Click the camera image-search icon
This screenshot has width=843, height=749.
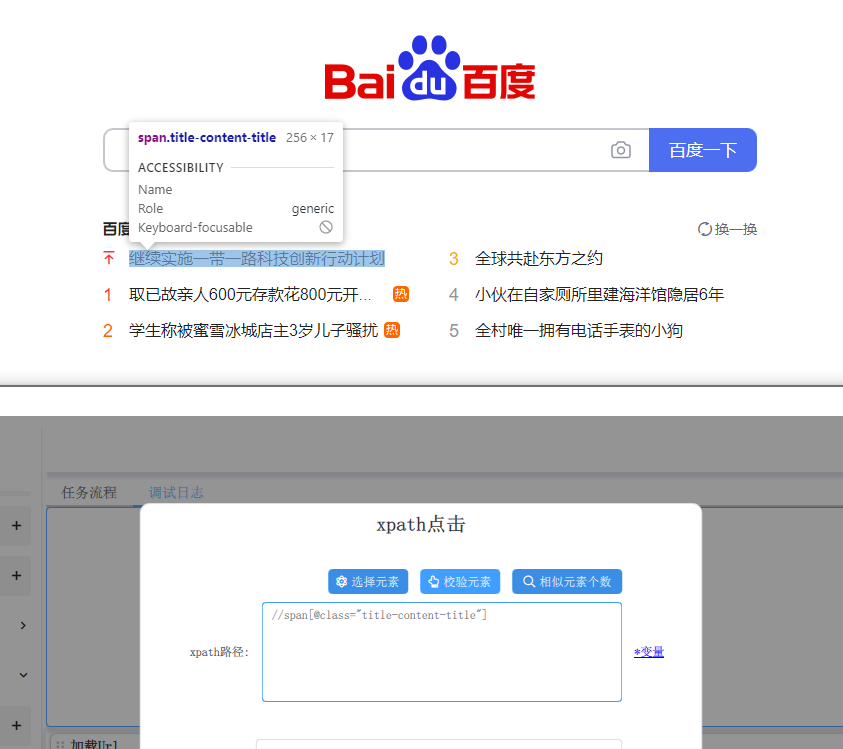620,150
